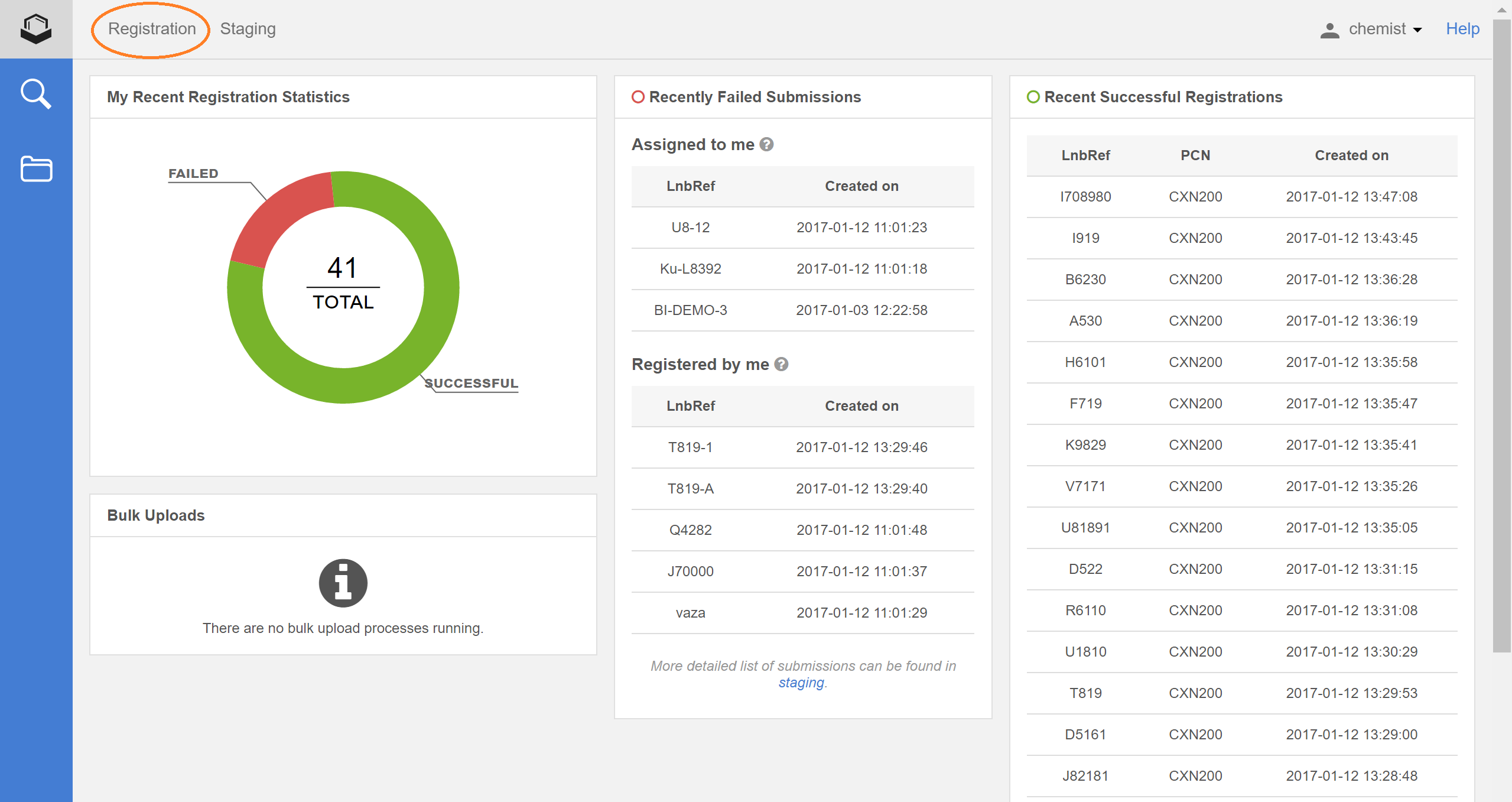Click LnbRef U8-12 failed submission row
Viewport: 1512px width, 802px height.
click(x=800, y=228)
